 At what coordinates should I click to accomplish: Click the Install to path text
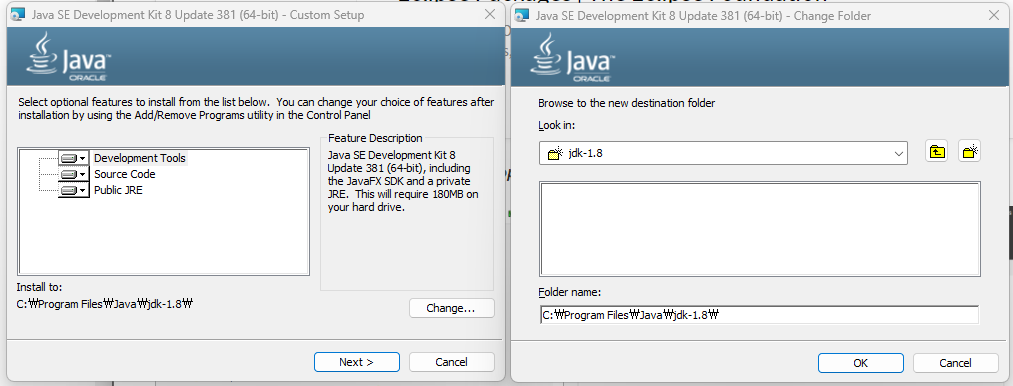point(105,303)
